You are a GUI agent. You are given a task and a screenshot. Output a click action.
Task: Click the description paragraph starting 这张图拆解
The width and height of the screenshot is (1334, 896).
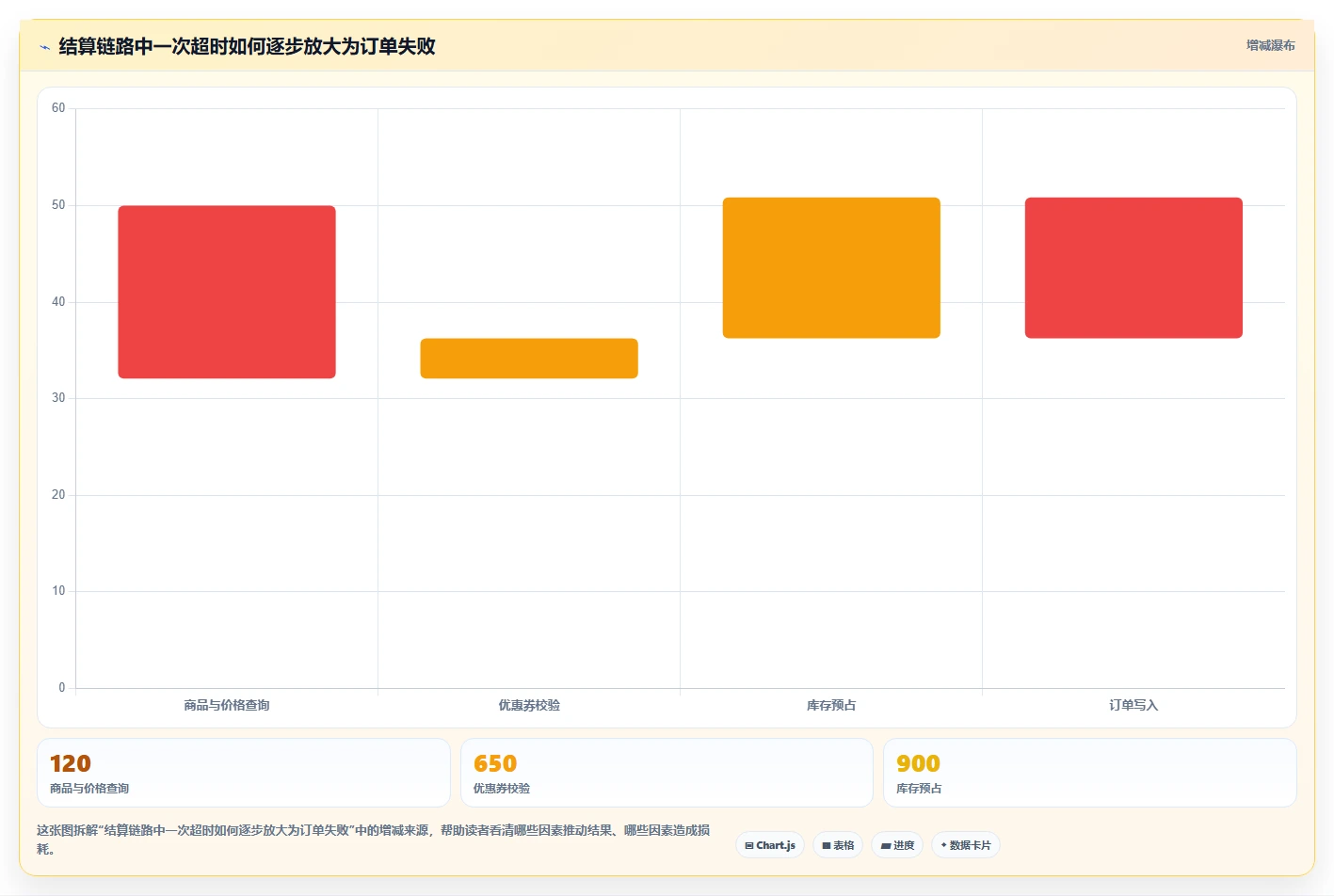coord(374,840)
